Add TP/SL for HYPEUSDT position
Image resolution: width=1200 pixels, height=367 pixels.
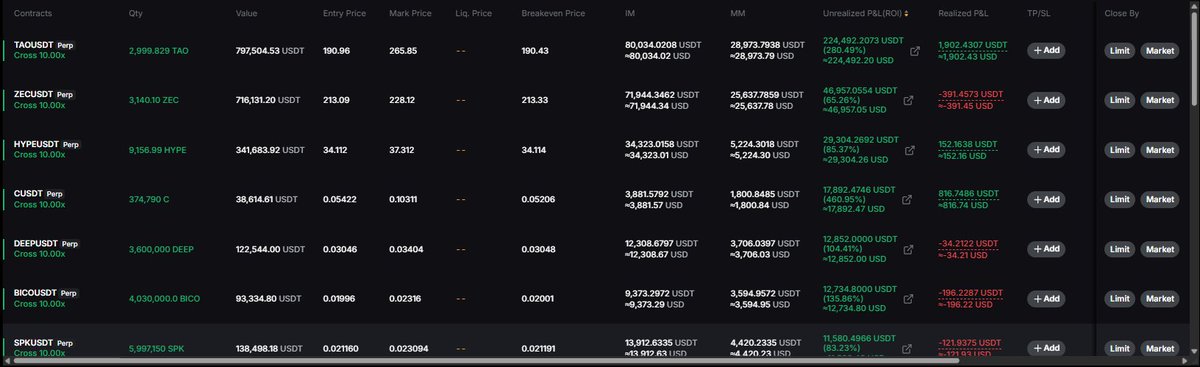pyautogui.click(x=1046, y=150)
